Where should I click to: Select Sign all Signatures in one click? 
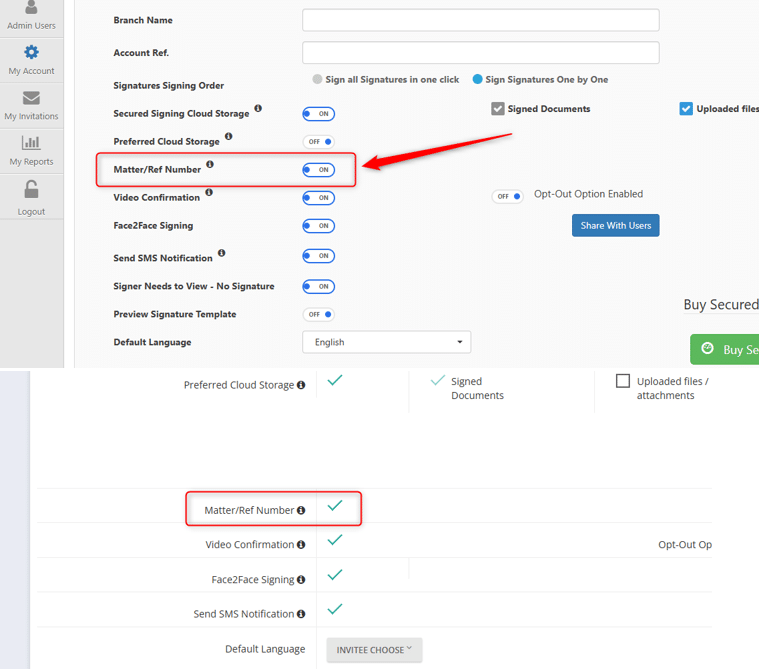pyautogui.click(x=318, y=79)
